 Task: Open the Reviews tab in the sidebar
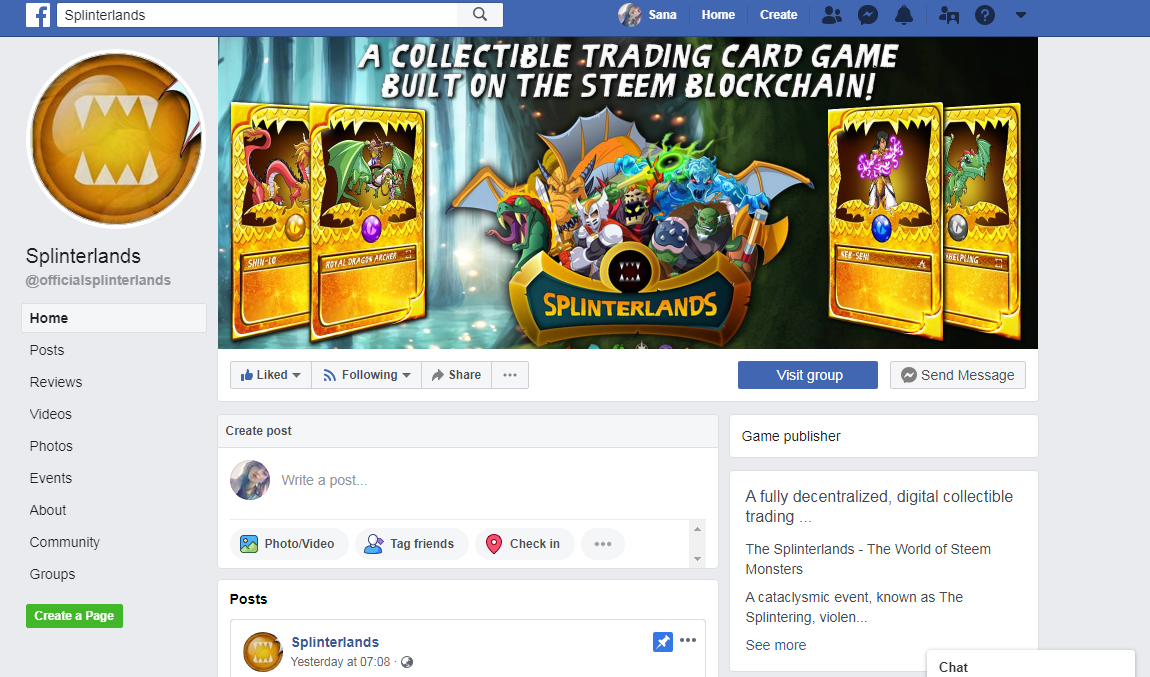click(x=56, y=382)
